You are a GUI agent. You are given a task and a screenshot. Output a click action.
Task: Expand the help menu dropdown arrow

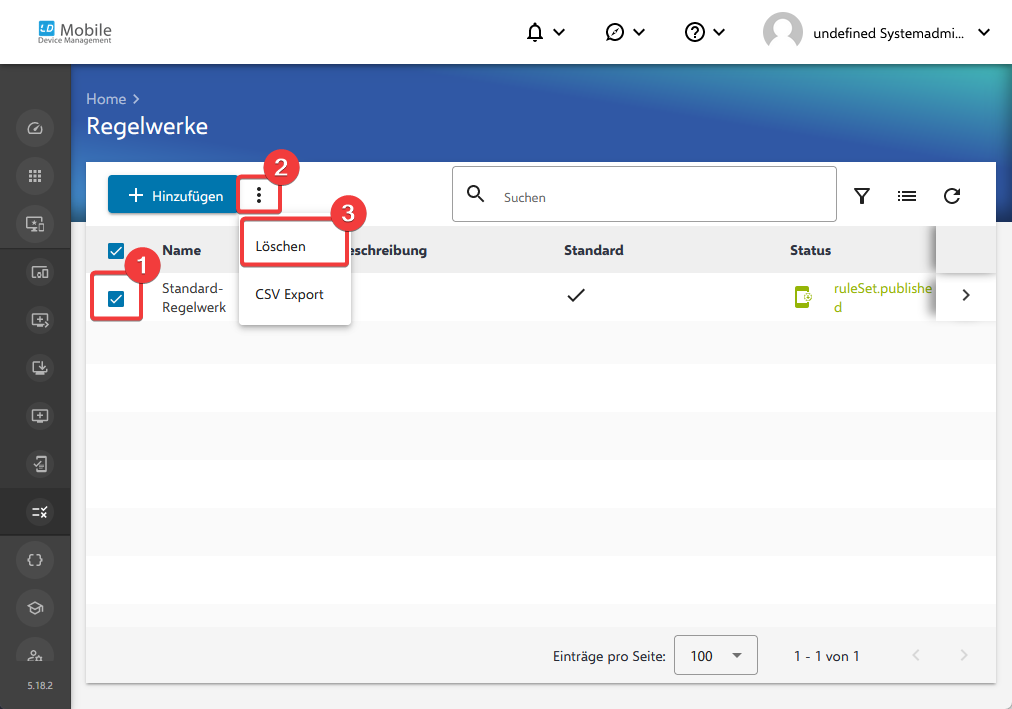[x=719, y=32]
